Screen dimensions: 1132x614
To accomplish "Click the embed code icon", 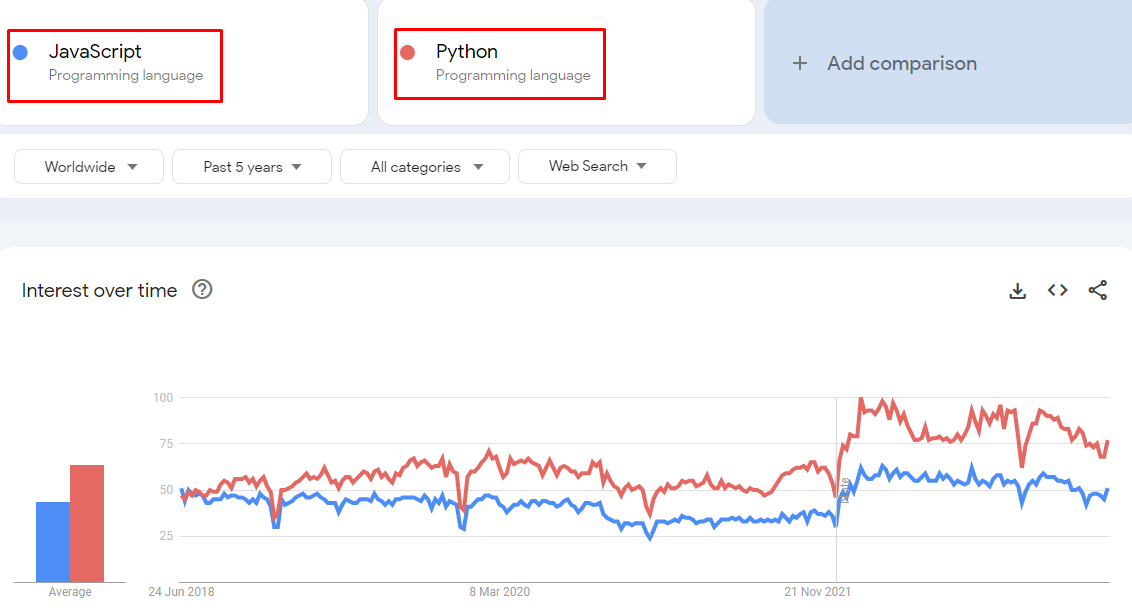I will coord(1057,290).
